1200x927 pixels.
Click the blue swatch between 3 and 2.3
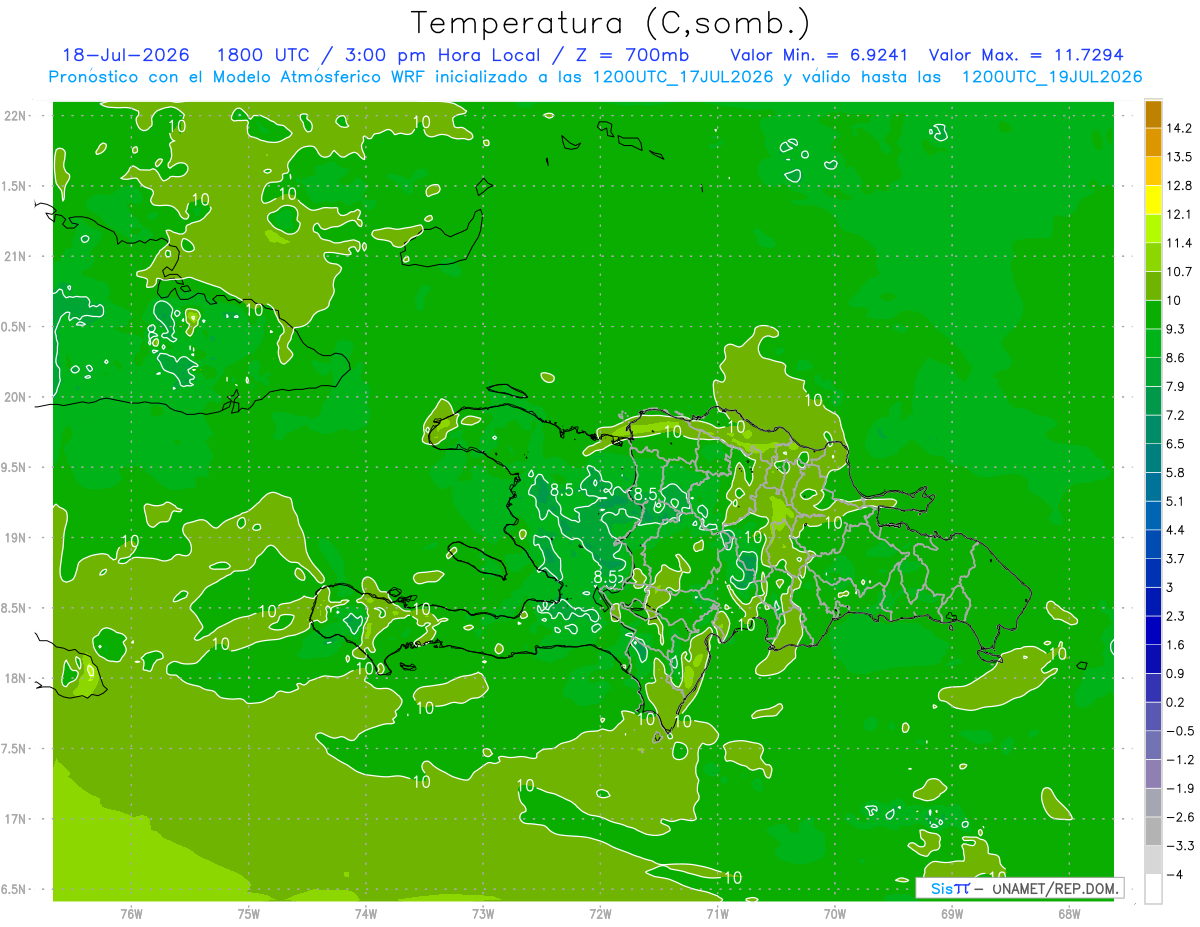click(x=1153, y=602)
